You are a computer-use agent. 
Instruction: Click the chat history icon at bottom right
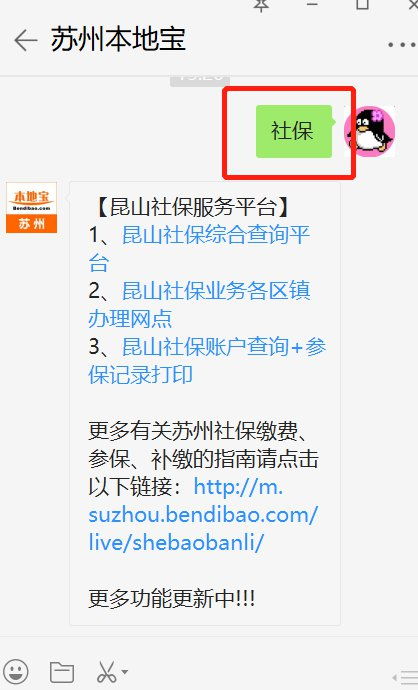pyautogui.click(x=406, y=678)
